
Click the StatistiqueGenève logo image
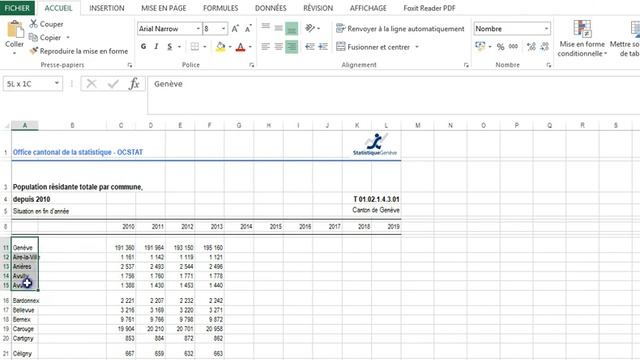(375, 144)
